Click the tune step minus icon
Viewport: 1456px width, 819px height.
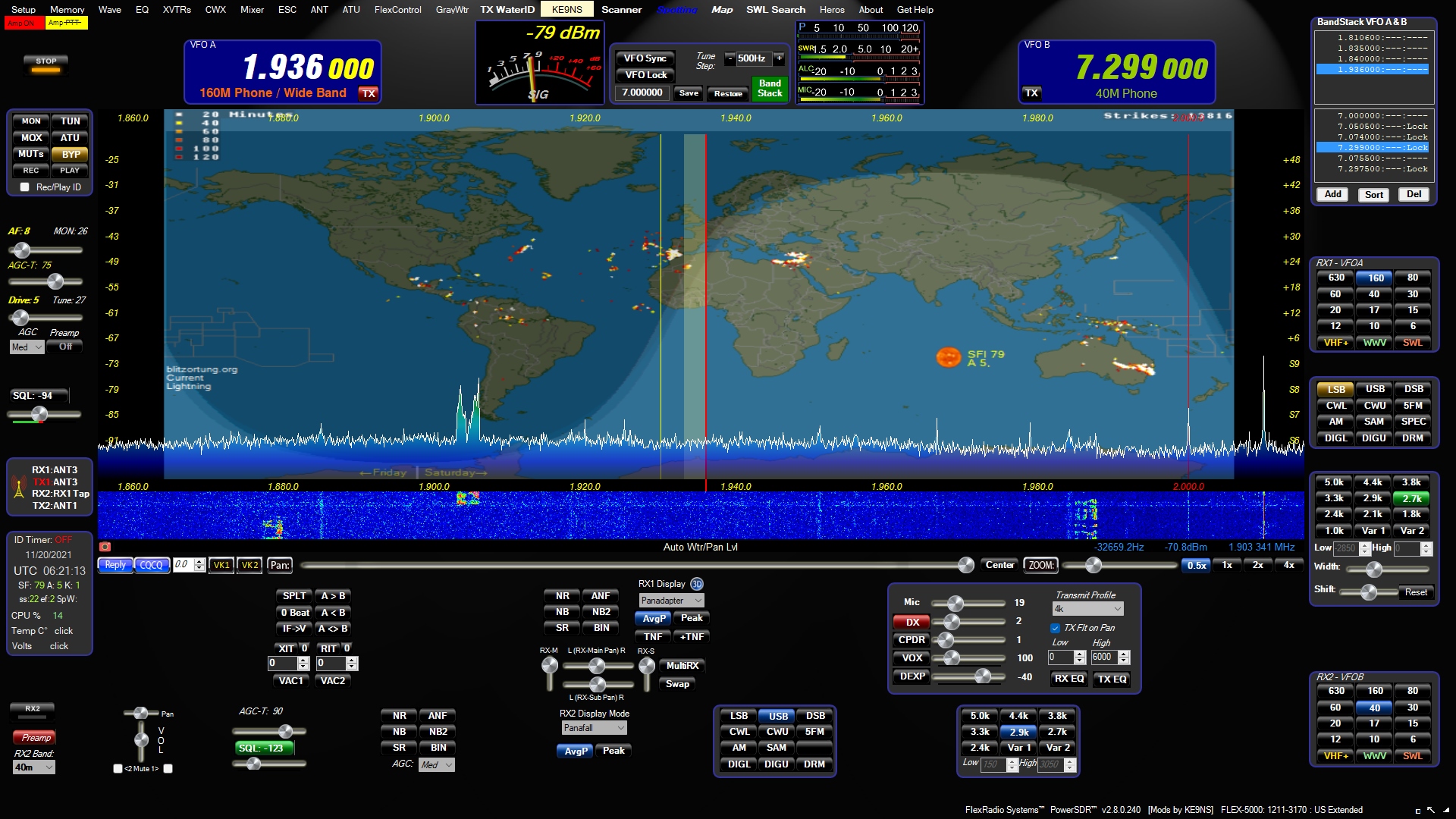730,58
